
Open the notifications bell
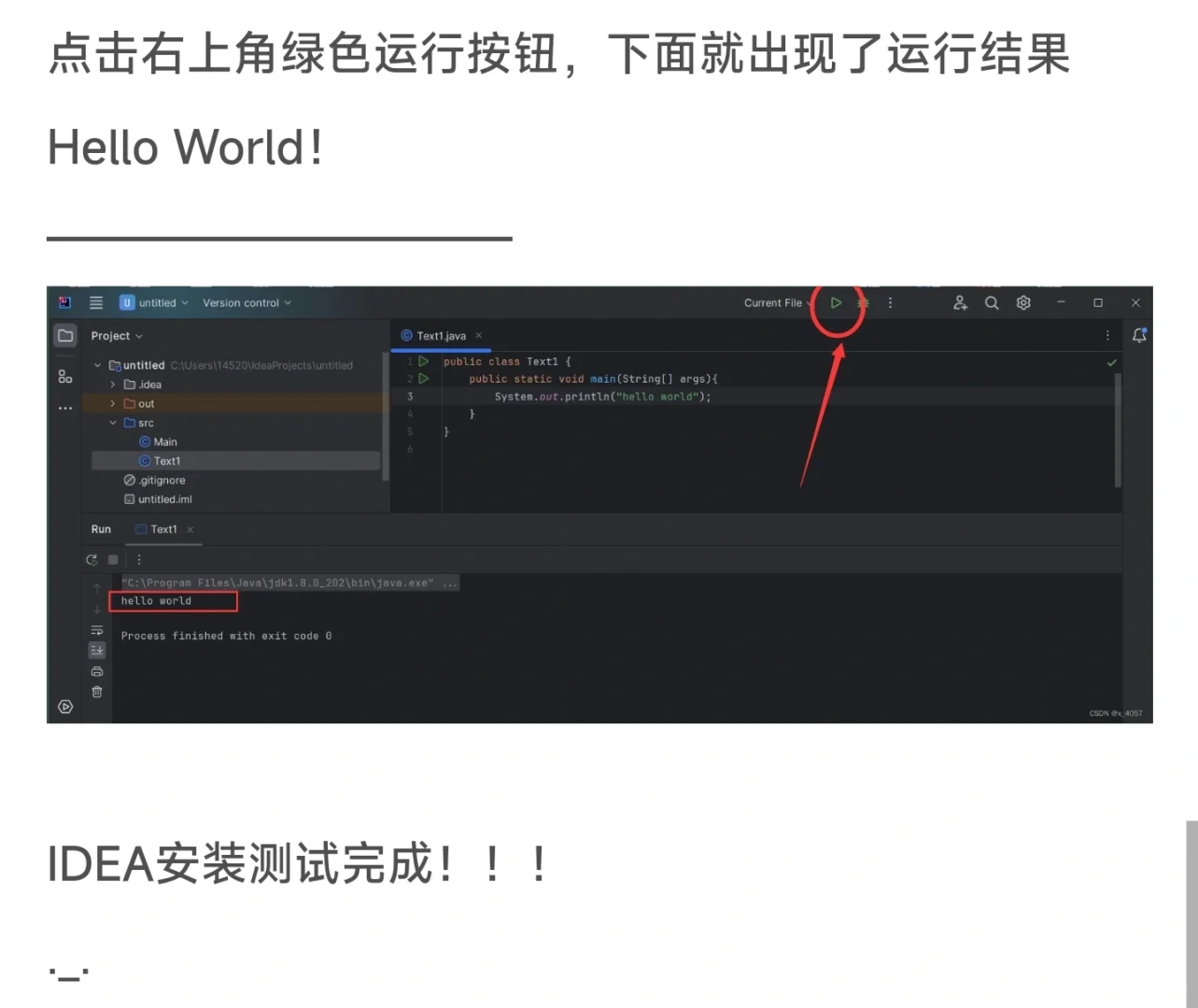(1139, 335)
